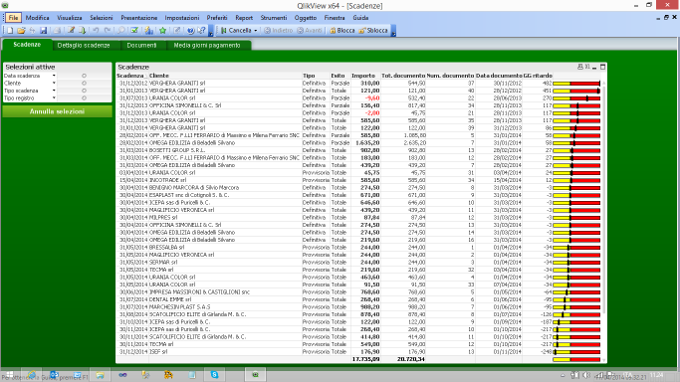The height and width of the screenshot is (382, 680).
Task: Open the Tipo registro dropdown arrow
Action: tap(54, 98)
